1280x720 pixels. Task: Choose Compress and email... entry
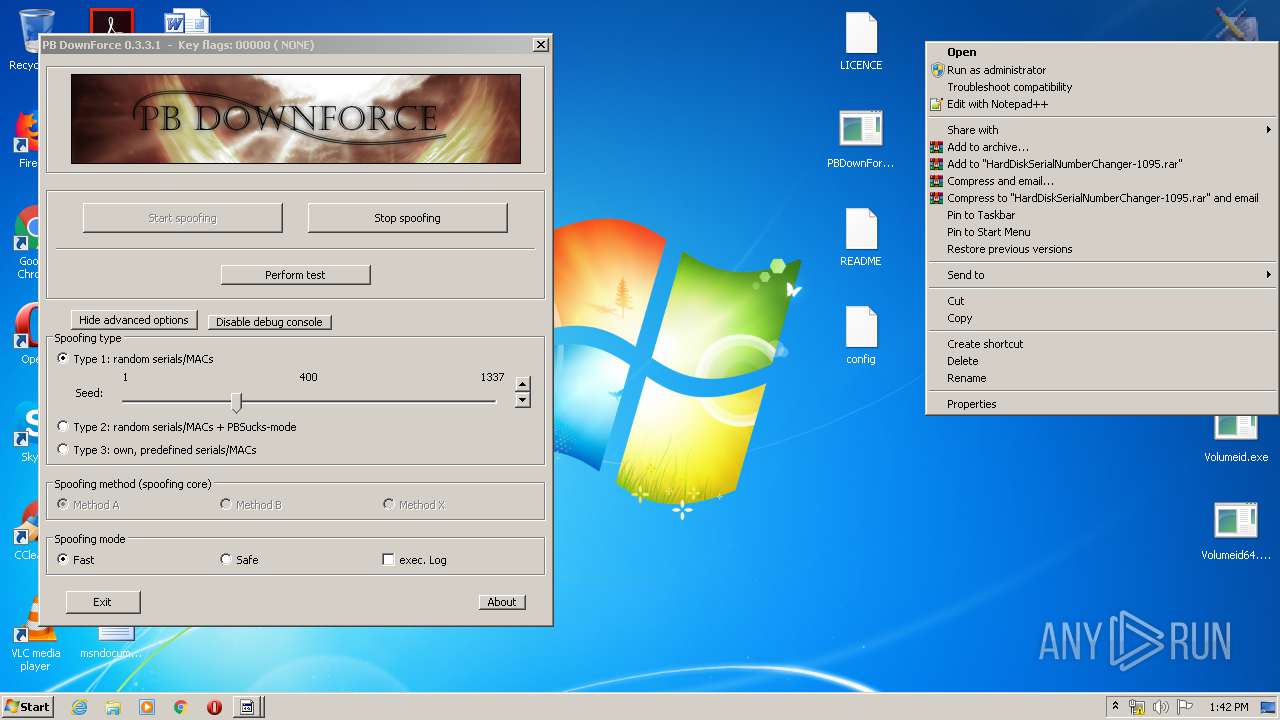point(1101,181)
